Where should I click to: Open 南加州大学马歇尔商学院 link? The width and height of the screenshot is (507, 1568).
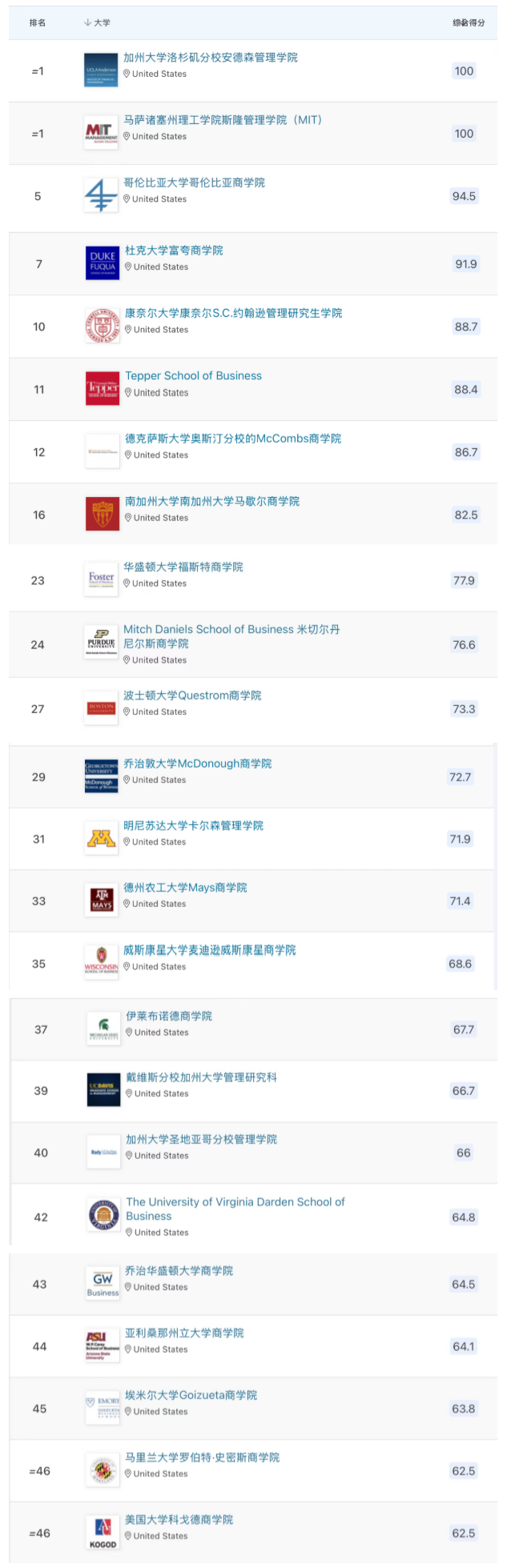click(x=212, y=501)
